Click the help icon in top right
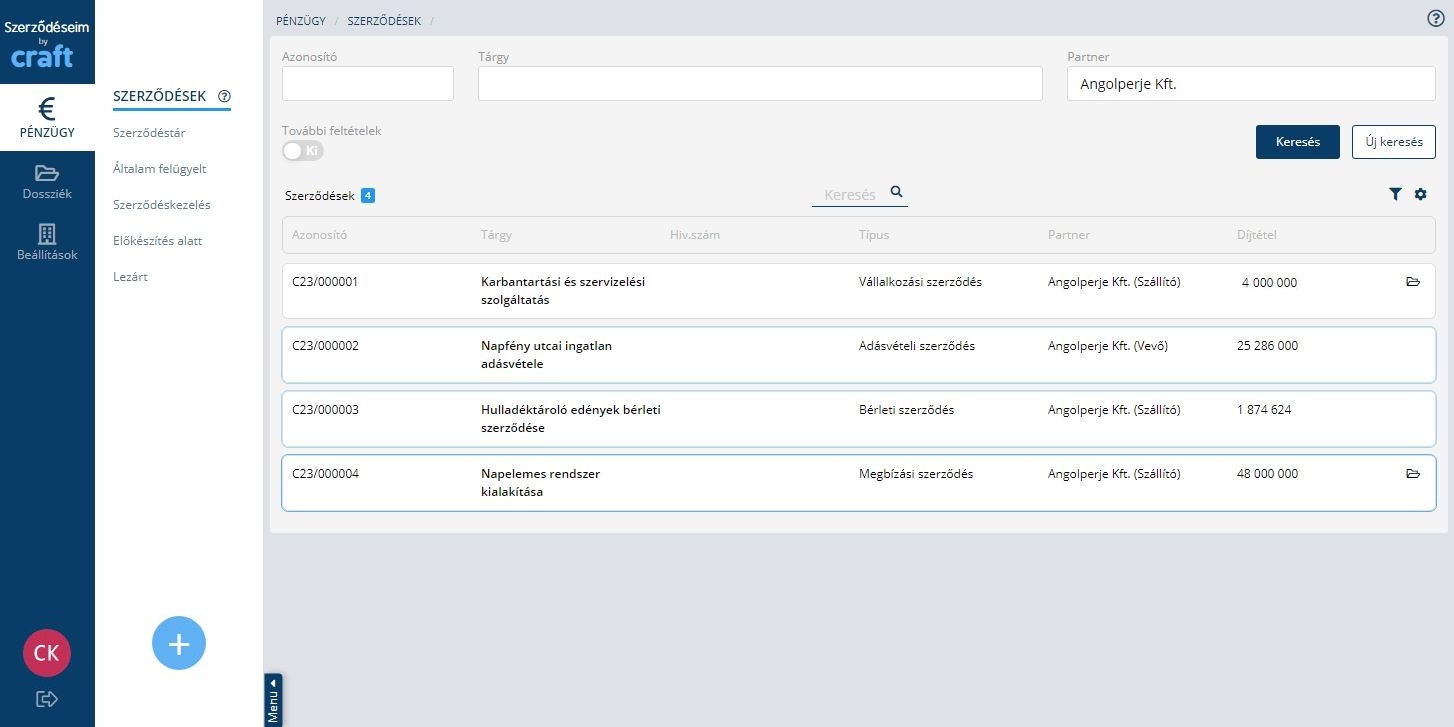 pos(1435,19)
